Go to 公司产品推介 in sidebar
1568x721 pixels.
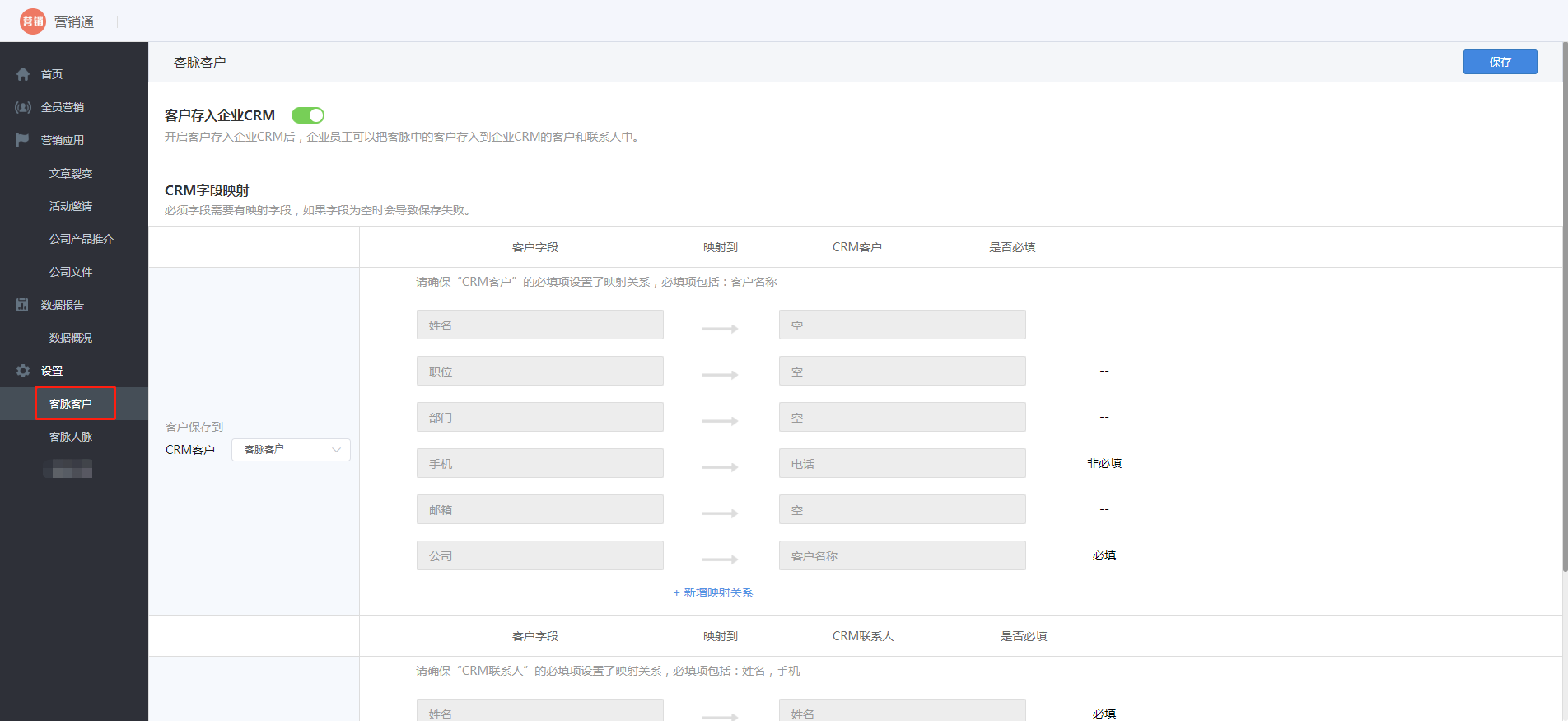[81, 239]
